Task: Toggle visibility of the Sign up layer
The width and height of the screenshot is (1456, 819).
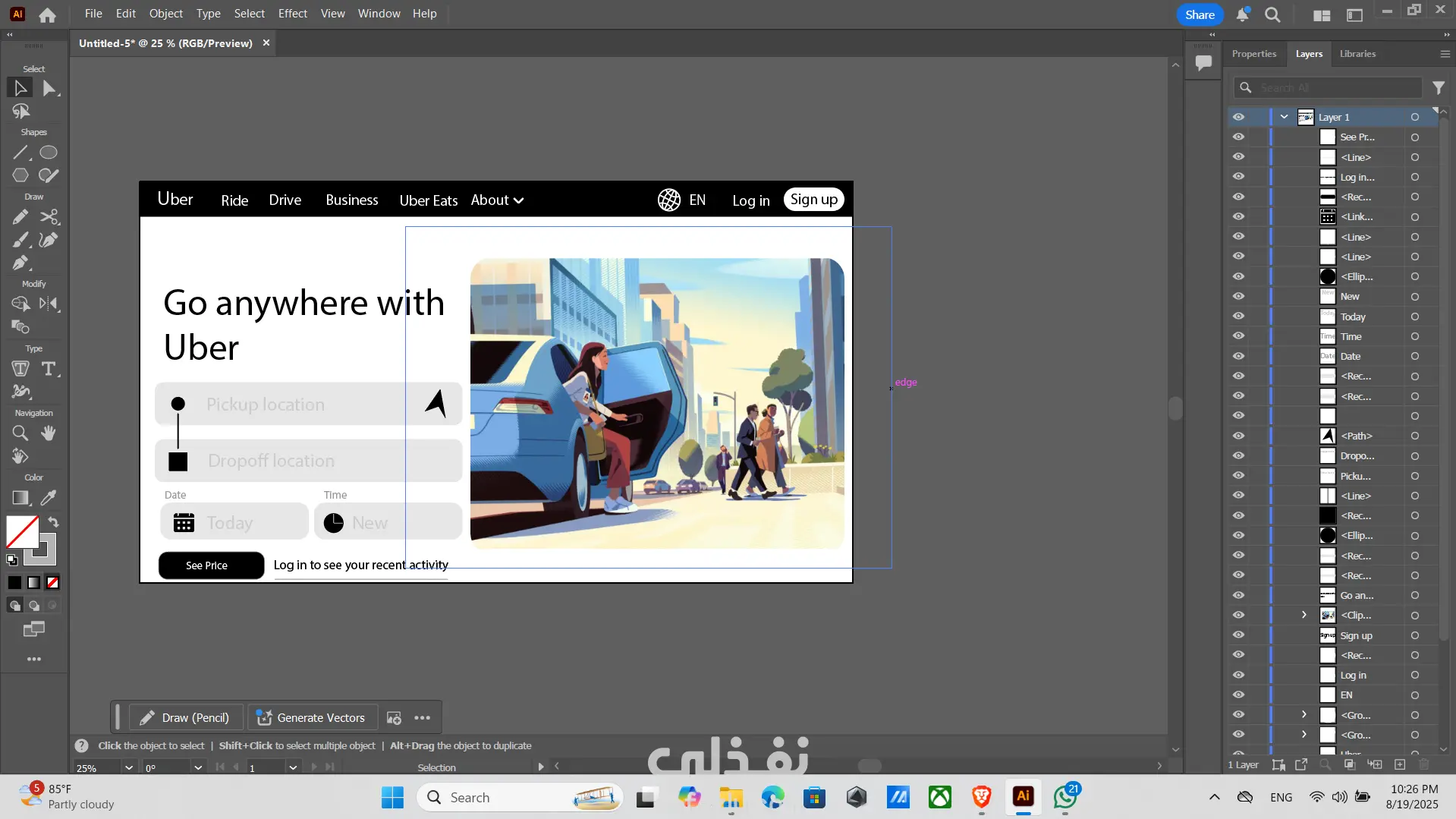Action: 1238,635
